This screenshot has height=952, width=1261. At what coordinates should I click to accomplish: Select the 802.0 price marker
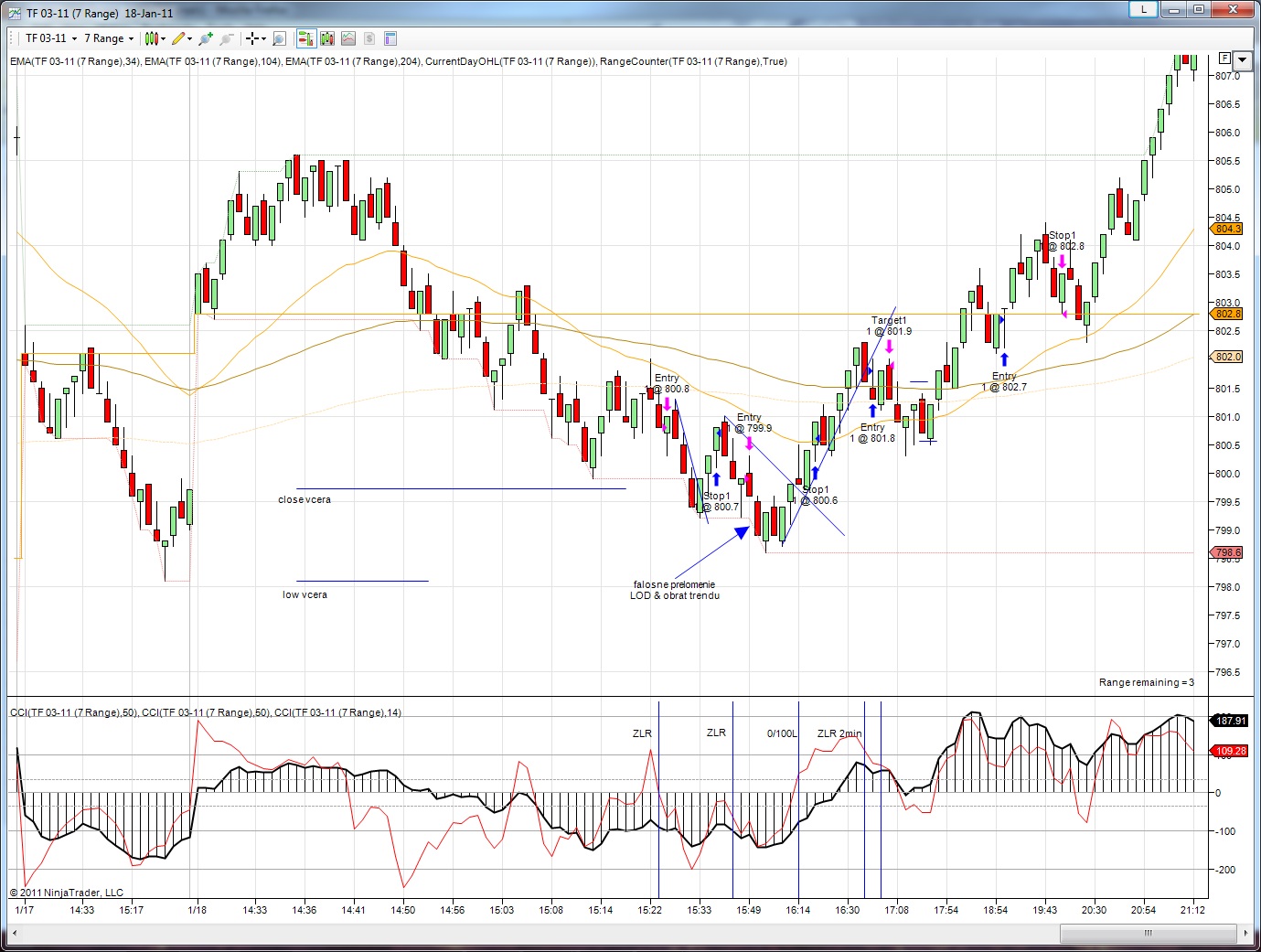click(x=1227, y=357)
